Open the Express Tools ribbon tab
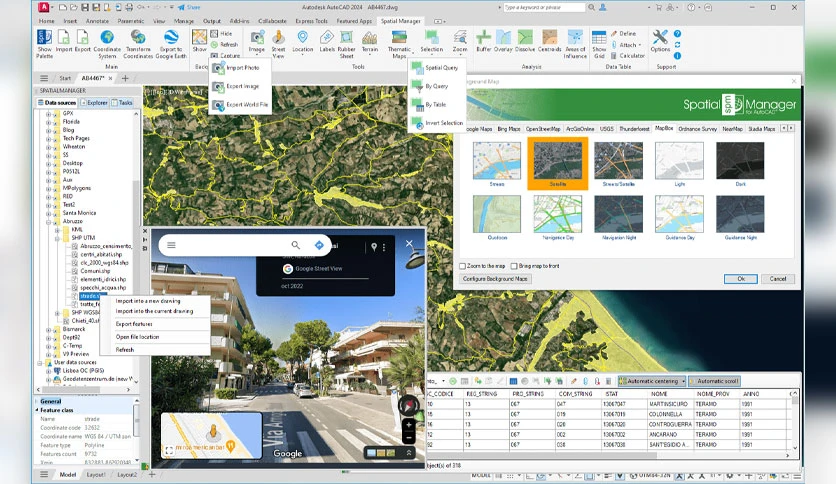836x484 pixels. [x=311, y=21]
